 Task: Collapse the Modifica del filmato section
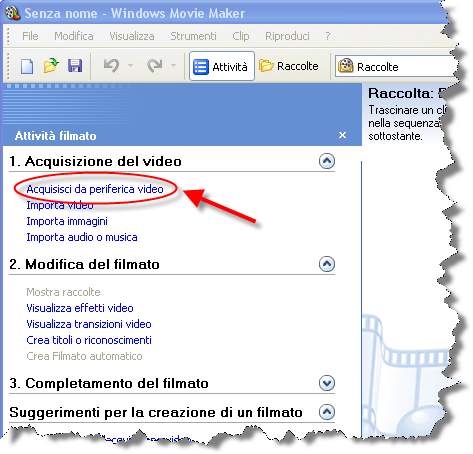point(327,264)
